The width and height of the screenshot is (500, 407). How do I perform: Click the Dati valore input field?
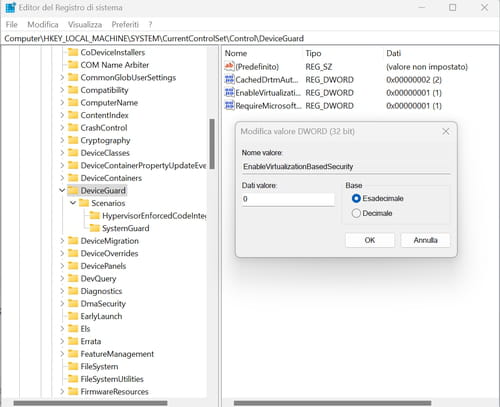[x=288, y=199]
